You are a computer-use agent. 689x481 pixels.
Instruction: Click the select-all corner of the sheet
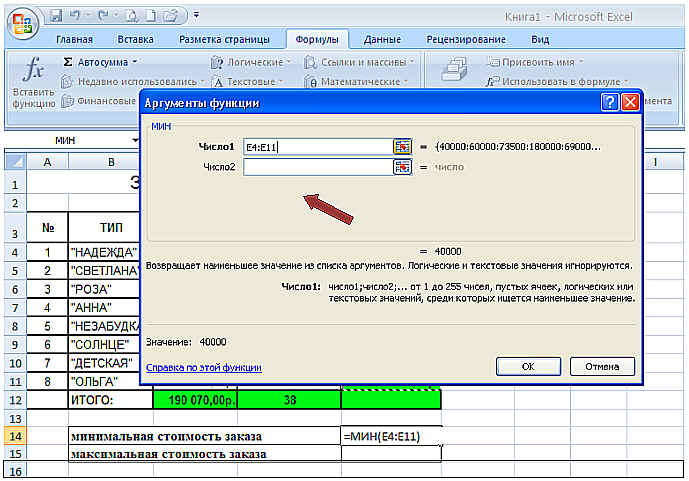(x=16, y=162)
